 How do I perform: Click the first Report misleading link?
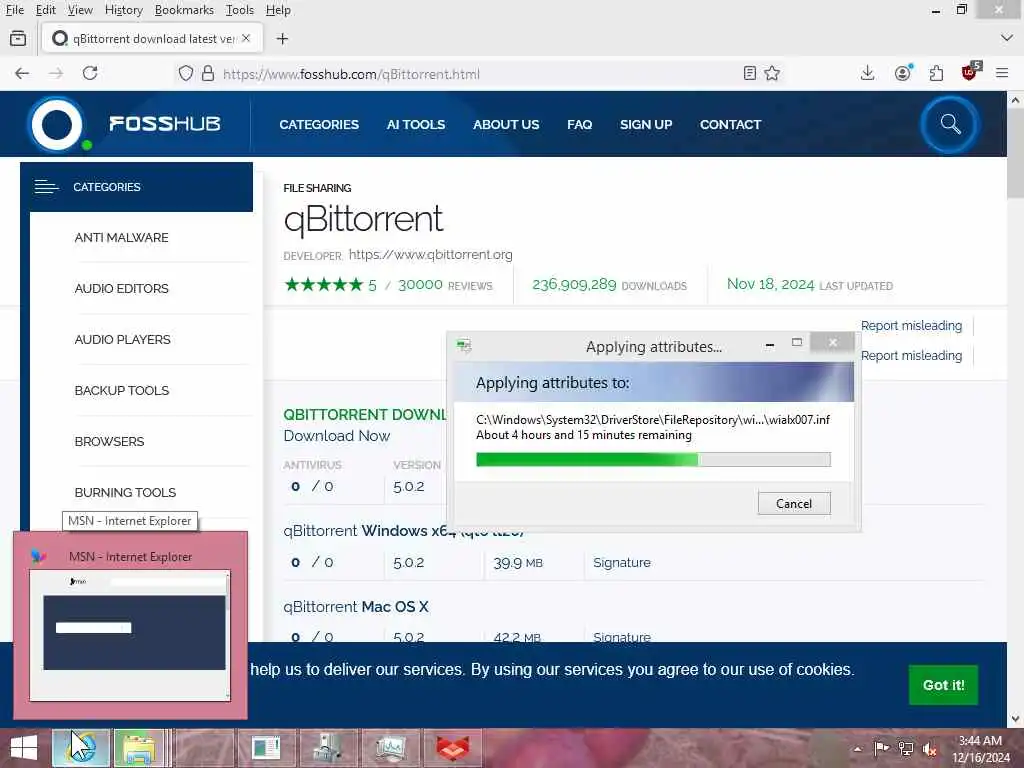tap(911, 325)
